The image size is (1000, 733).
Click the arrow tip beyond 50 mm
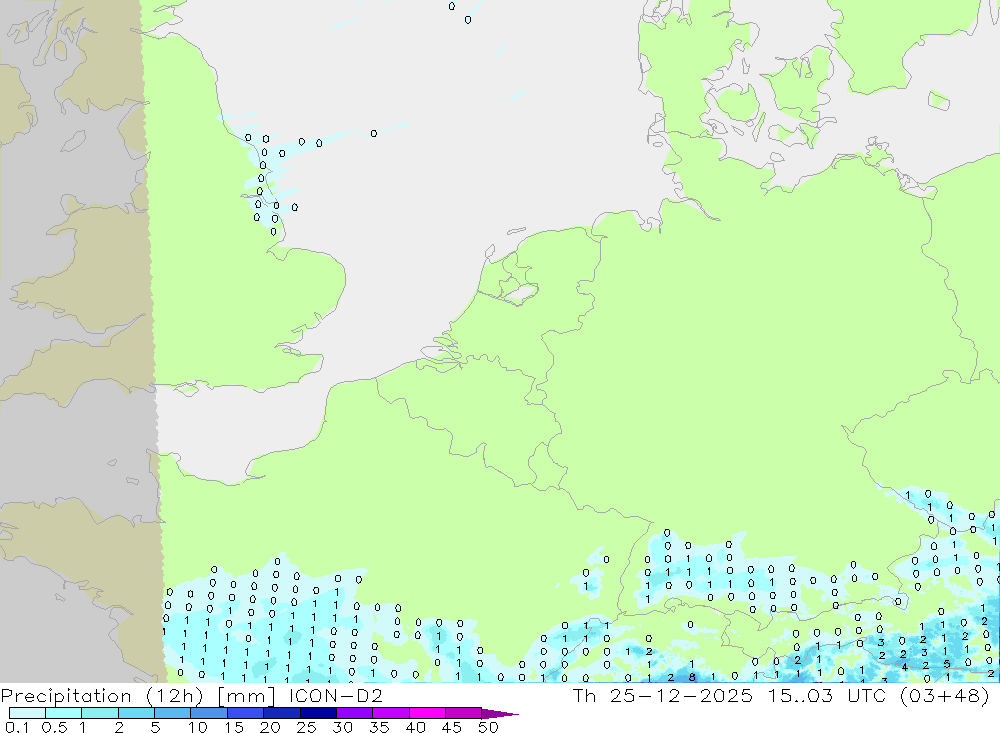501,714
